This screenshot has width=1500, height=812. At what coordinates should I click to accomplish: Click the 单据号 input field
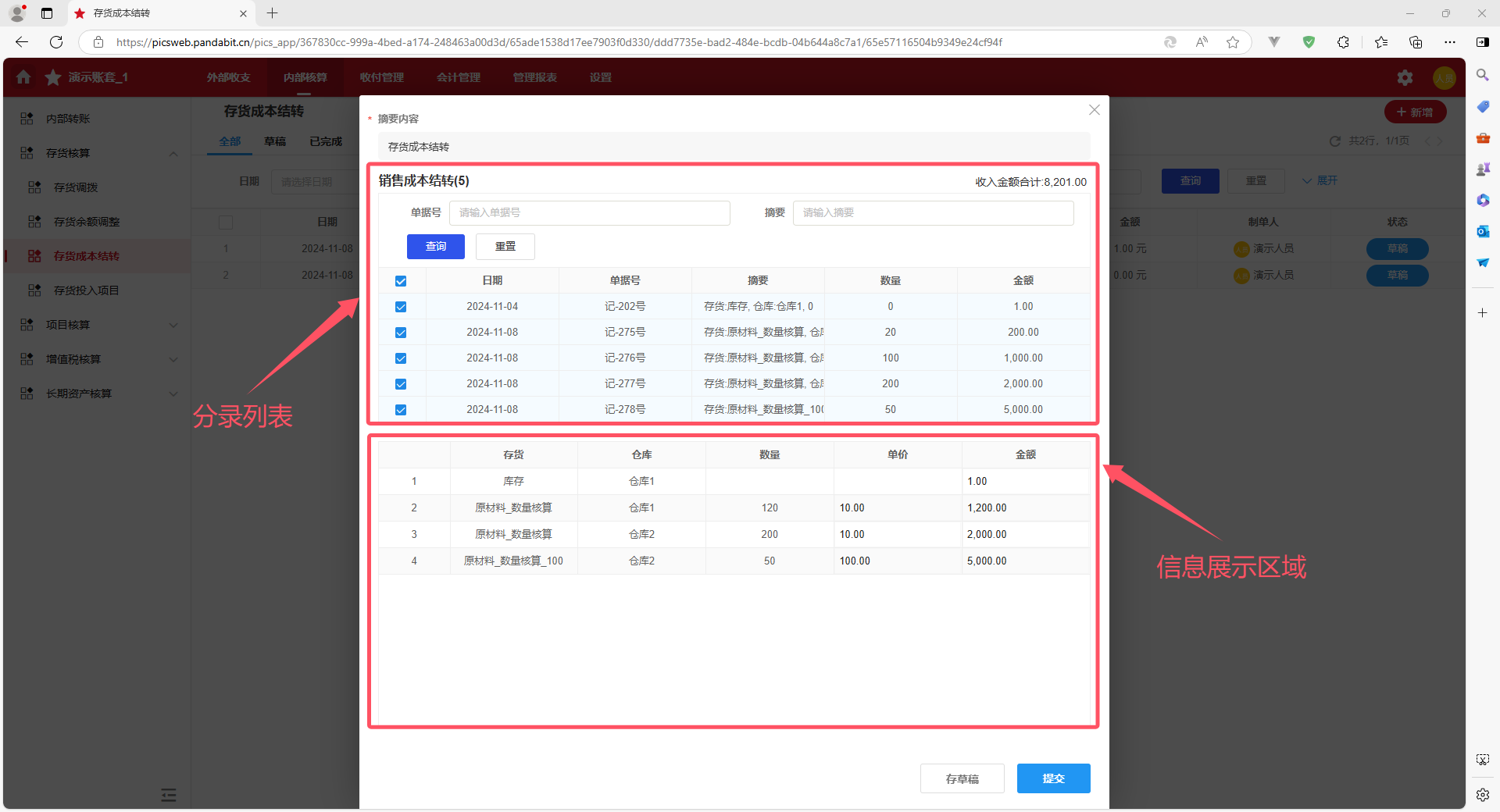pos(589,213)
